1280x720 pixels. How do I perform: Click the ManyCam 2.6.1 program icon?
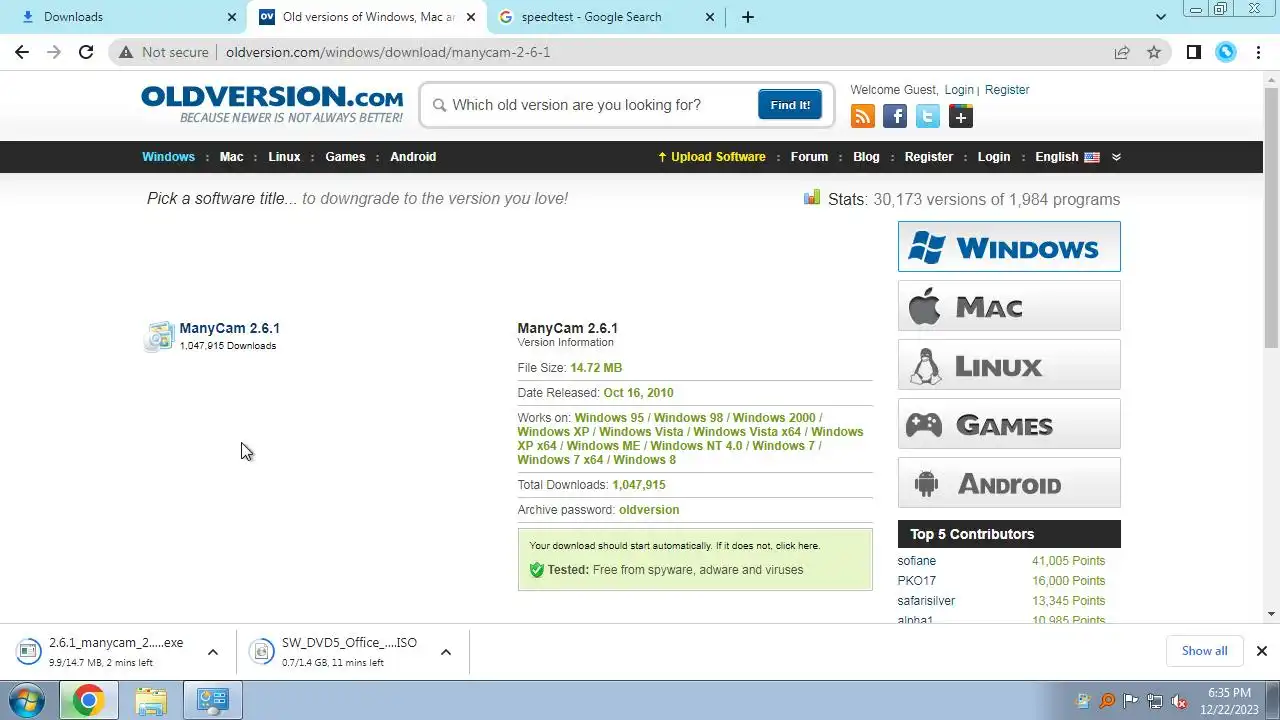point(160,337)
